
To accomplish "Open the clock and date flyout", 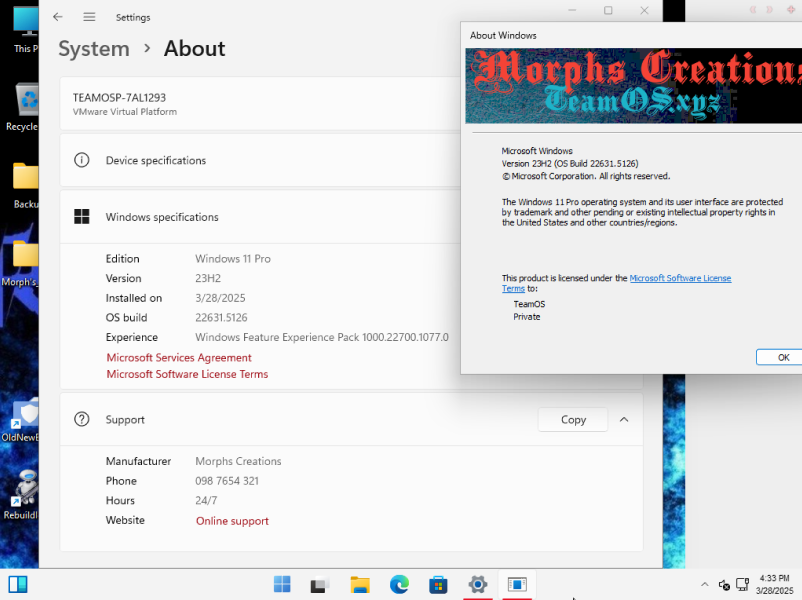I will (774, 584).
